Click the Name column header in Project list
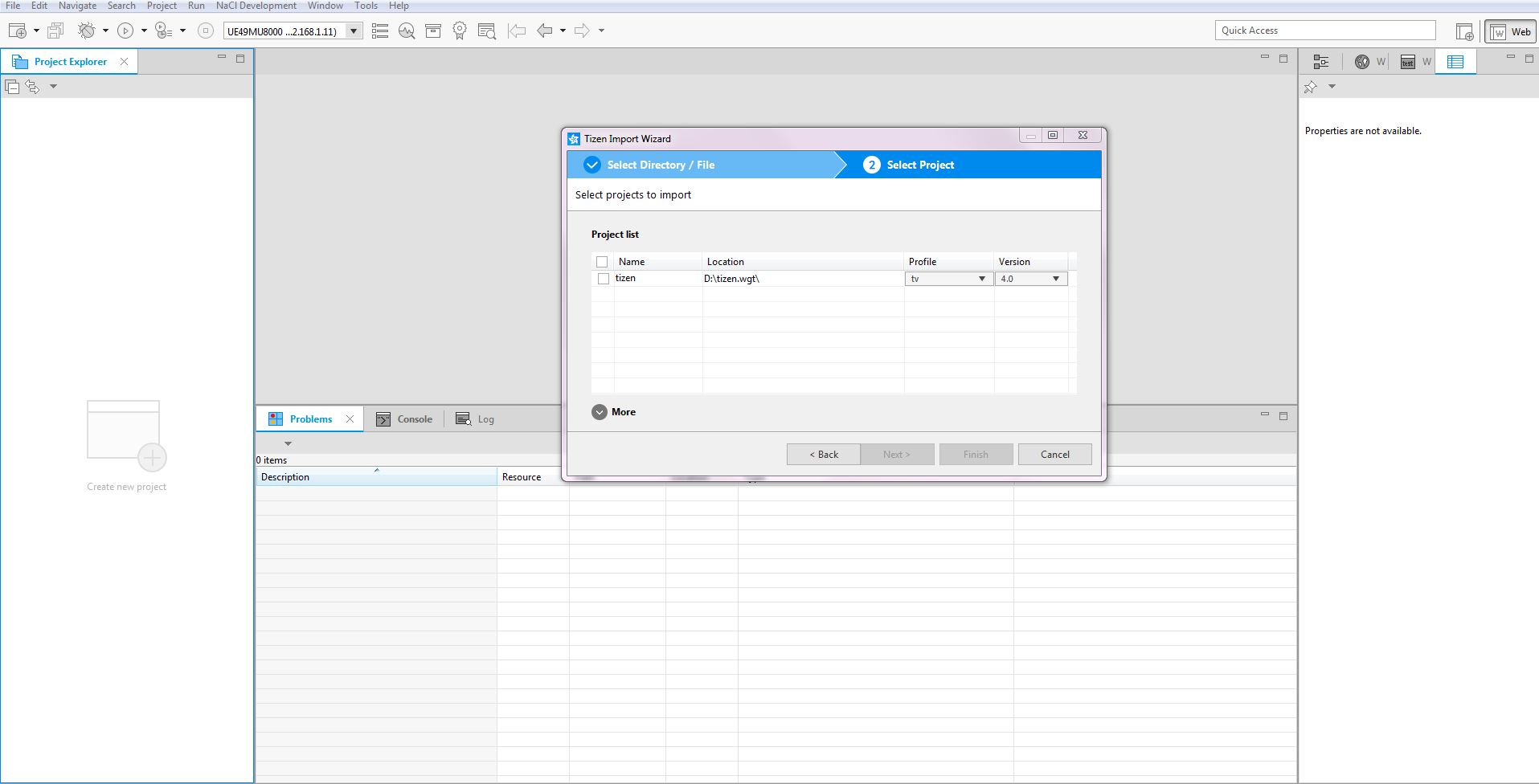1539x784 pixels. point(657,262)
